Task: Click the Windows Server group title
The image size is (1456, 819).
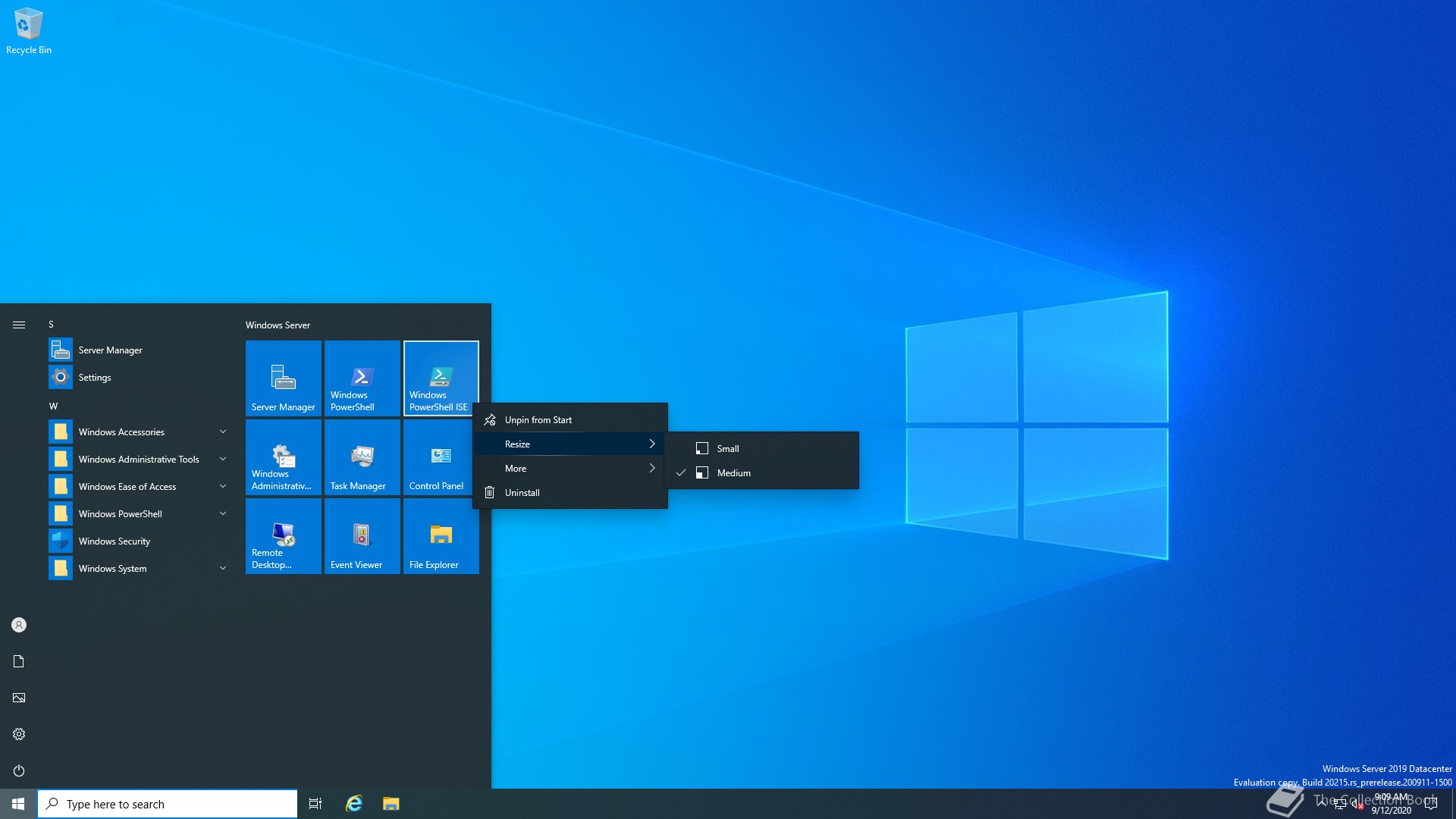Action: point(278,325)
